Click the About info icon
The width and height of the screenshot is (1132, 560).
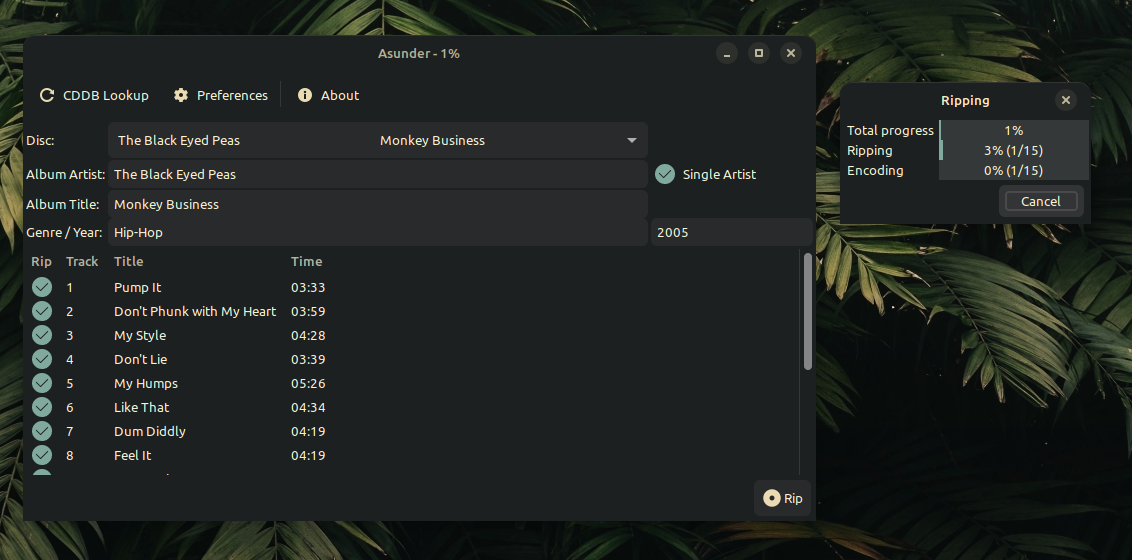click(x=305, y=95)
